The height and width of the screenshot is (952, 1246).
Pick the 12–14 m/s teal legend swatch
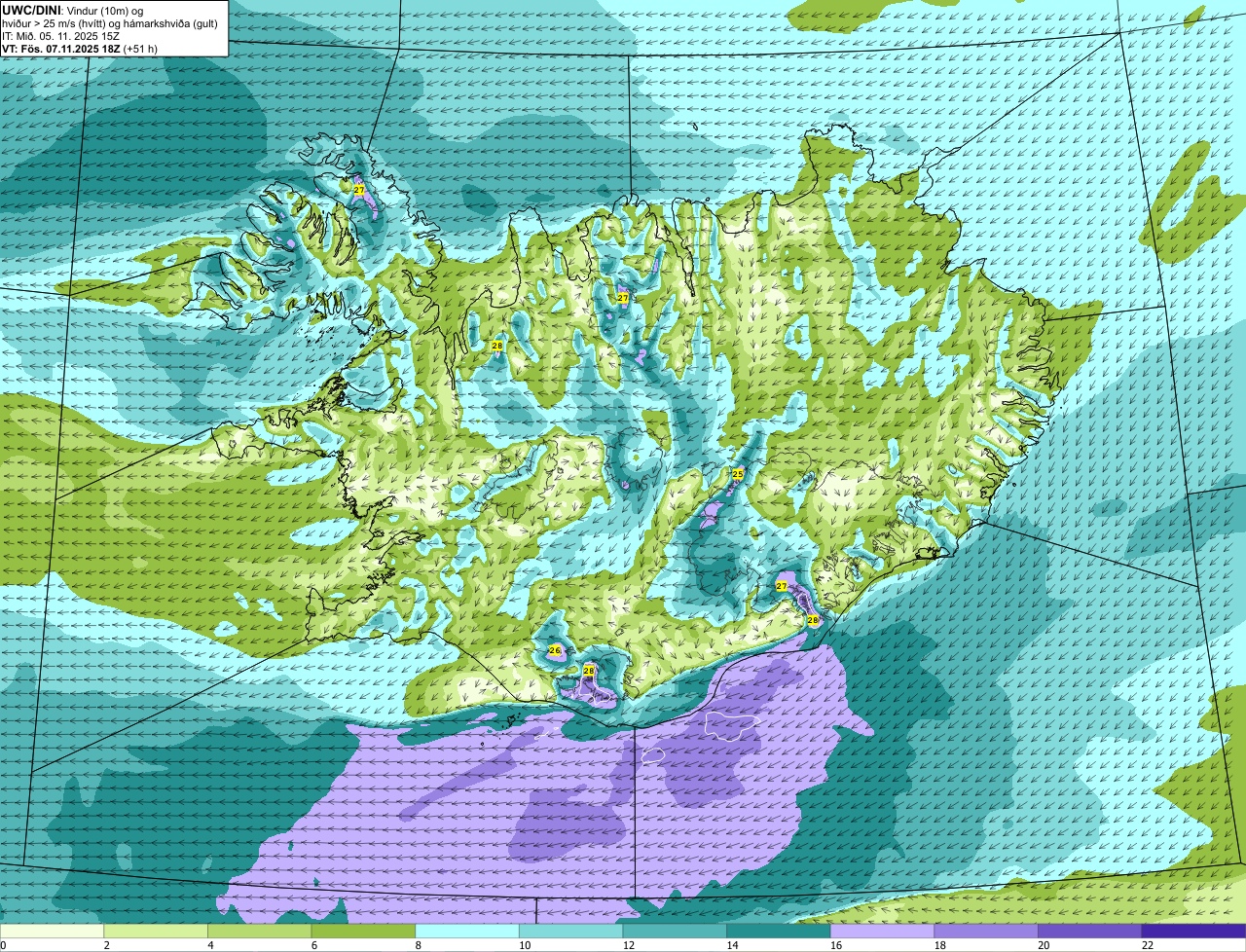point(675,931)
